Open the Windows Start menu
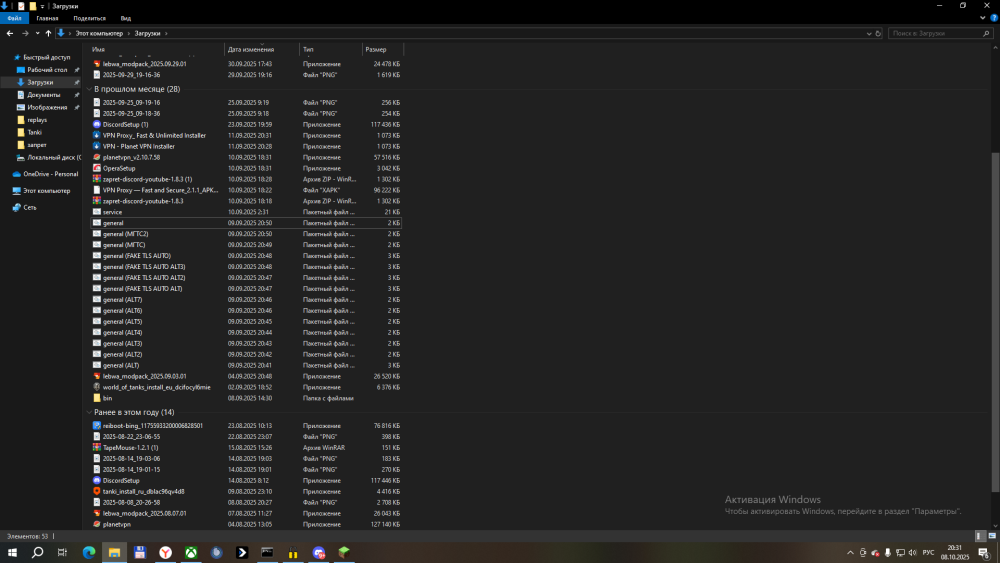1000x563 pixels. [x=12, y=552]
